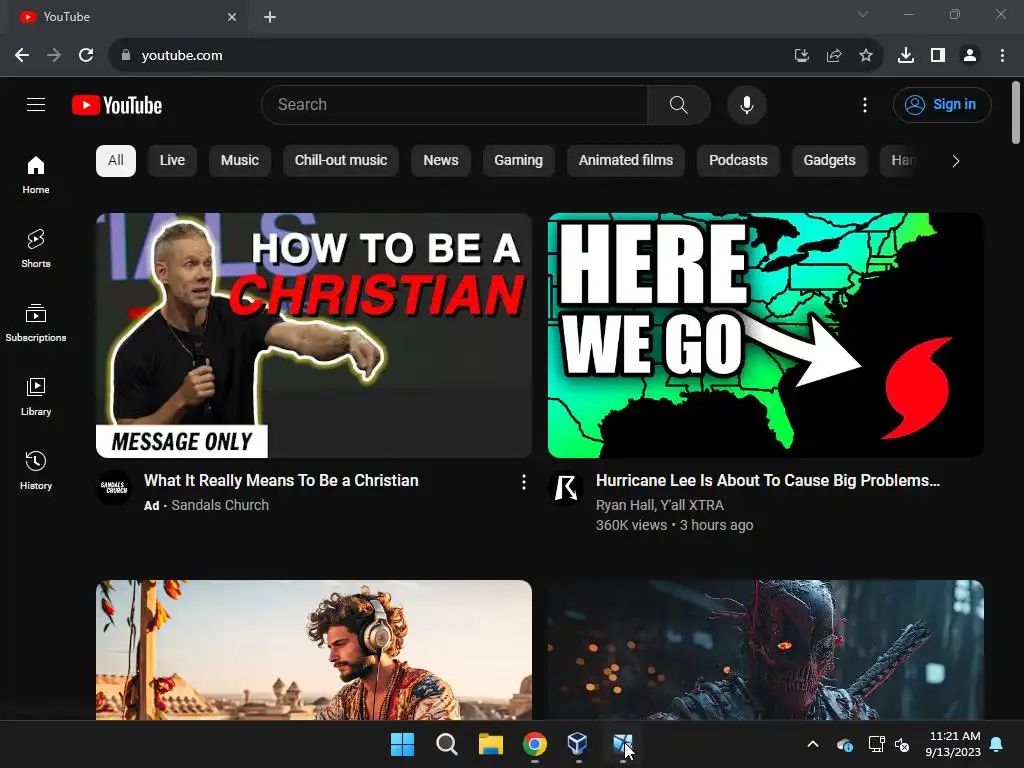Select the Music filter chip
1024x768 pixels.
(x=240, y=161)
